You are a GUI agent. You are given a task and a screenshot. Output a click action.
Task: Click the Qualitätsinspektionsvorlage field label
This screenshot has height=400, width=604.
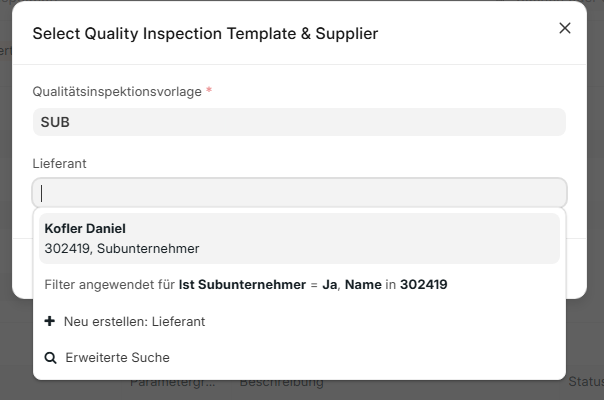click(x=117, y=91)
